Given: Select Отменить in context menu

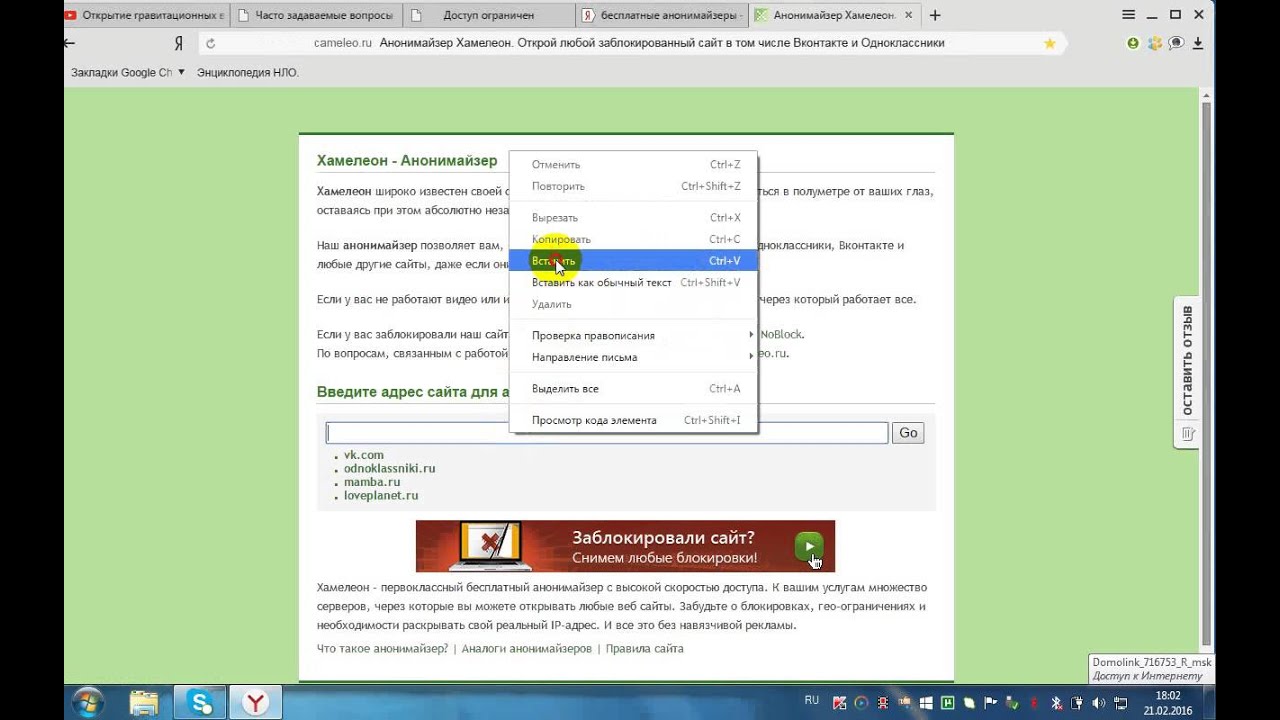Looking at the screenshot, I should pyautogui.click(x=633, y=164).
